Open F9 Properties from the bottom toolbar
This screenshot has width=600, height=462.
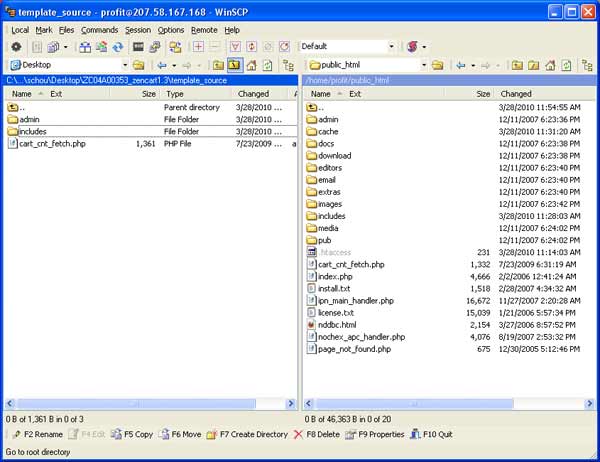[375, 435]
